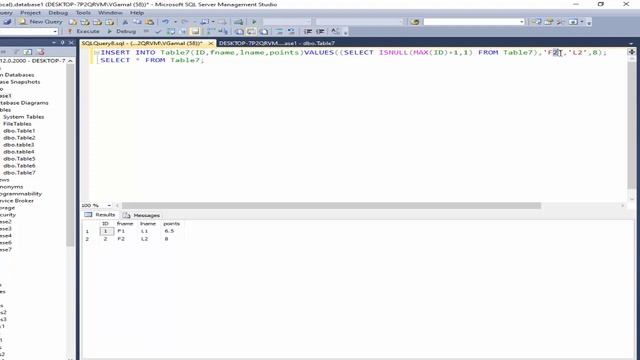This screenshot has height=360, width=640.
Task: Toggle Object Explorer auto-hide pin
Action: (x=62, y=42)
